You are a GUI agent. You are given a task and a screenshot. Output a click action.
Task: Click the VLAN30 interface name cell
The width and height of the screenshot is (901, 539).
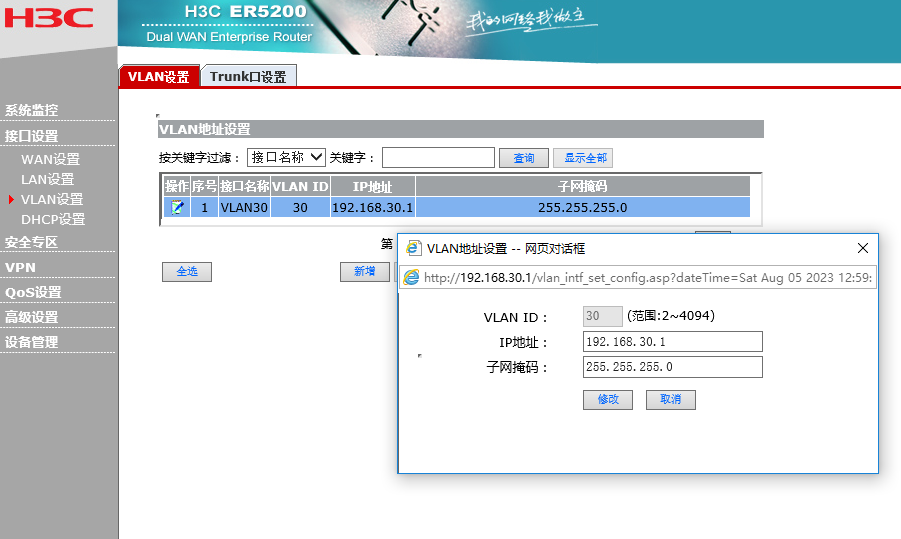(244, 207)
